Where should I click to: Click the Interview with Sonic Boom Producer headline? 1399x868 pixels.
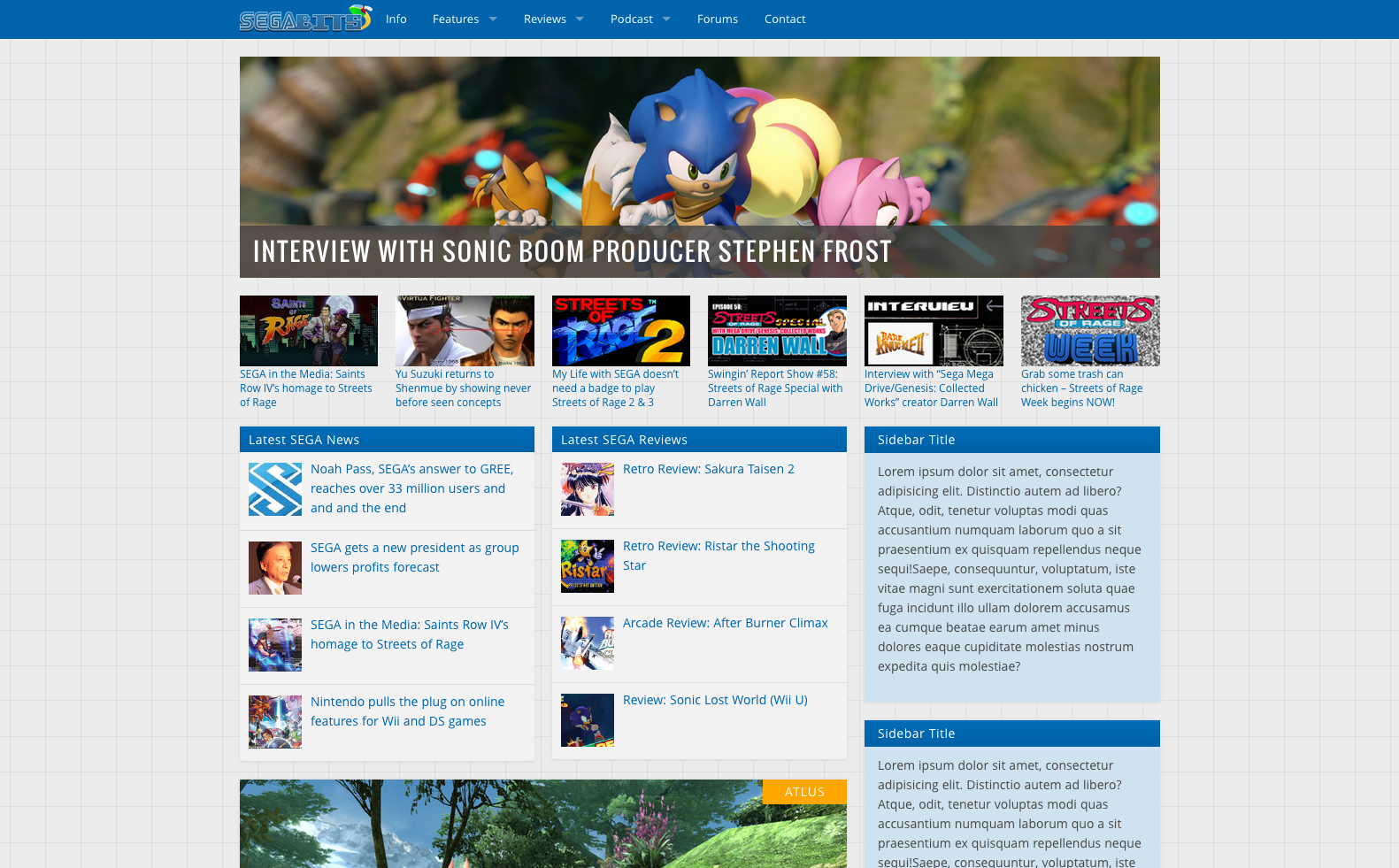pos(573,251)
